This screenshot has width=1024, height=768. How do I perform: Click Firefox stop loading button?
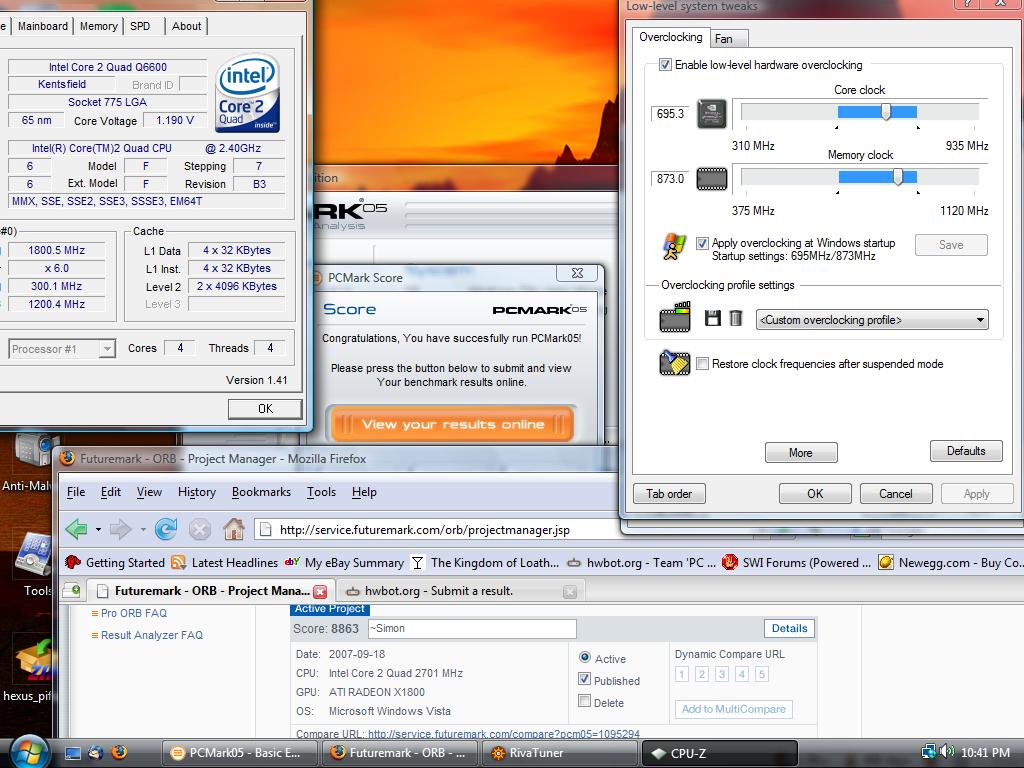coord(200,529)
